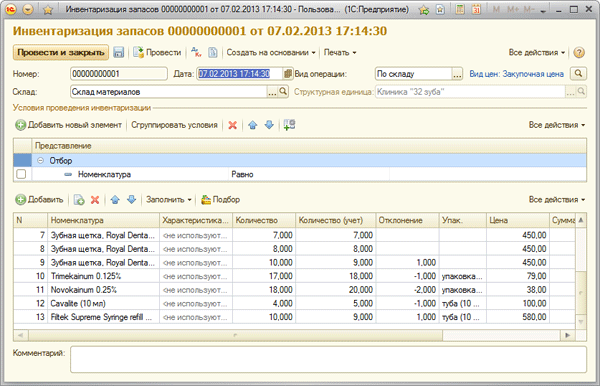The image size is (600, 386).
Task: Click Вид цен: Закупочная цена link
Action: click(516, 74)
